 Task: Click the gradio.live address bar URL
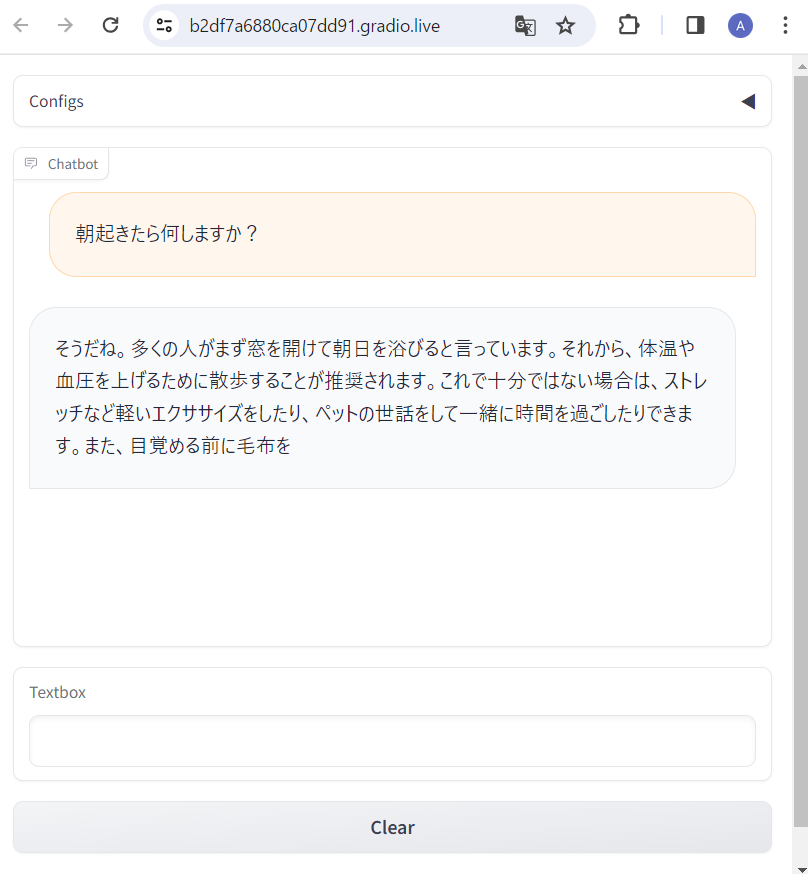coord(316,27)
